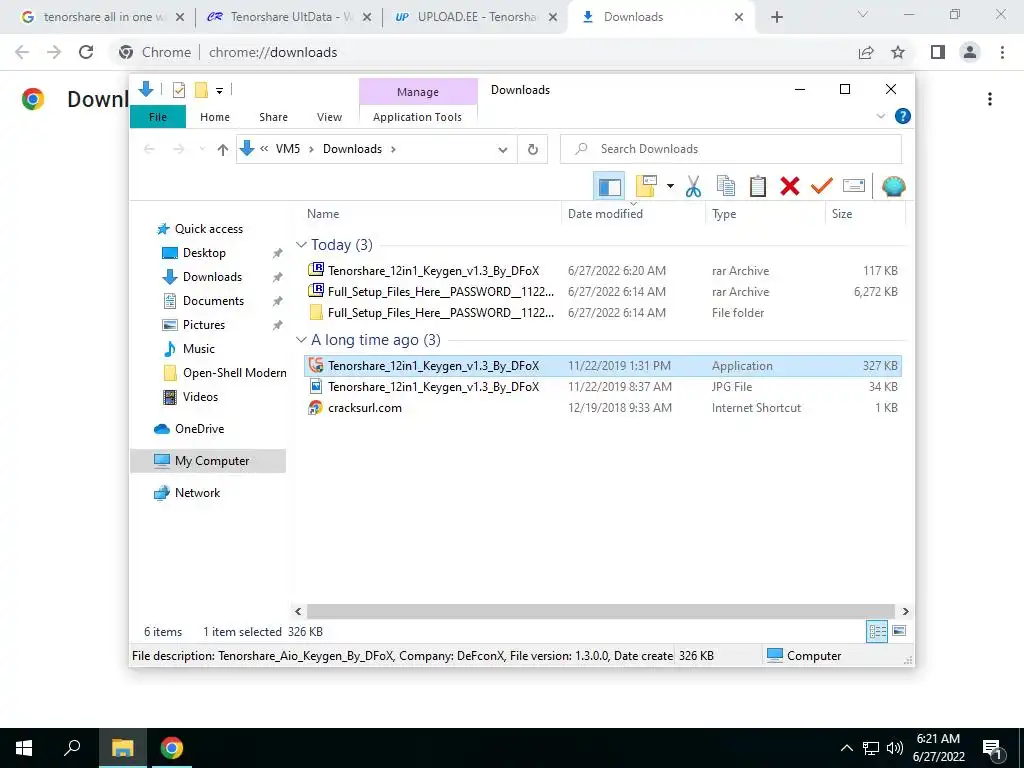
Task: Click the quick access New Folder icon
Action: (x=201, y=90)
